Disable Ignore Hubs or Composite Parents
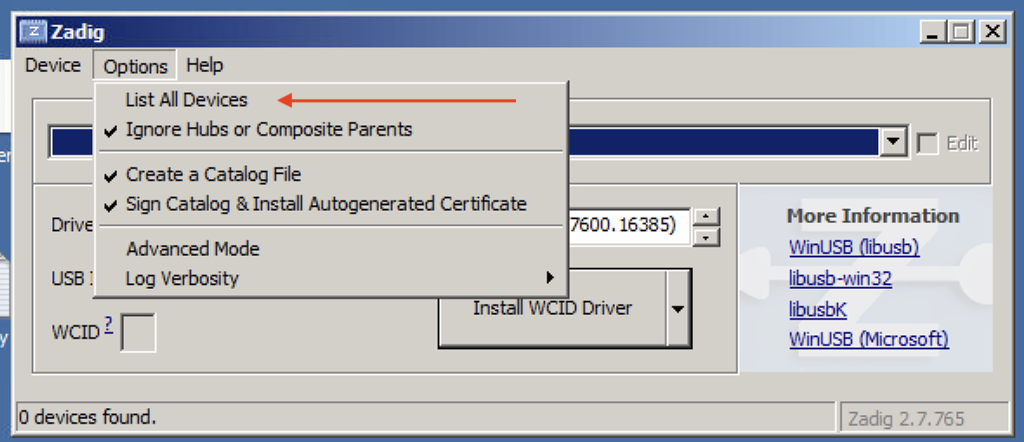Screen dimensions: 1024x442 tap(268, 129)
